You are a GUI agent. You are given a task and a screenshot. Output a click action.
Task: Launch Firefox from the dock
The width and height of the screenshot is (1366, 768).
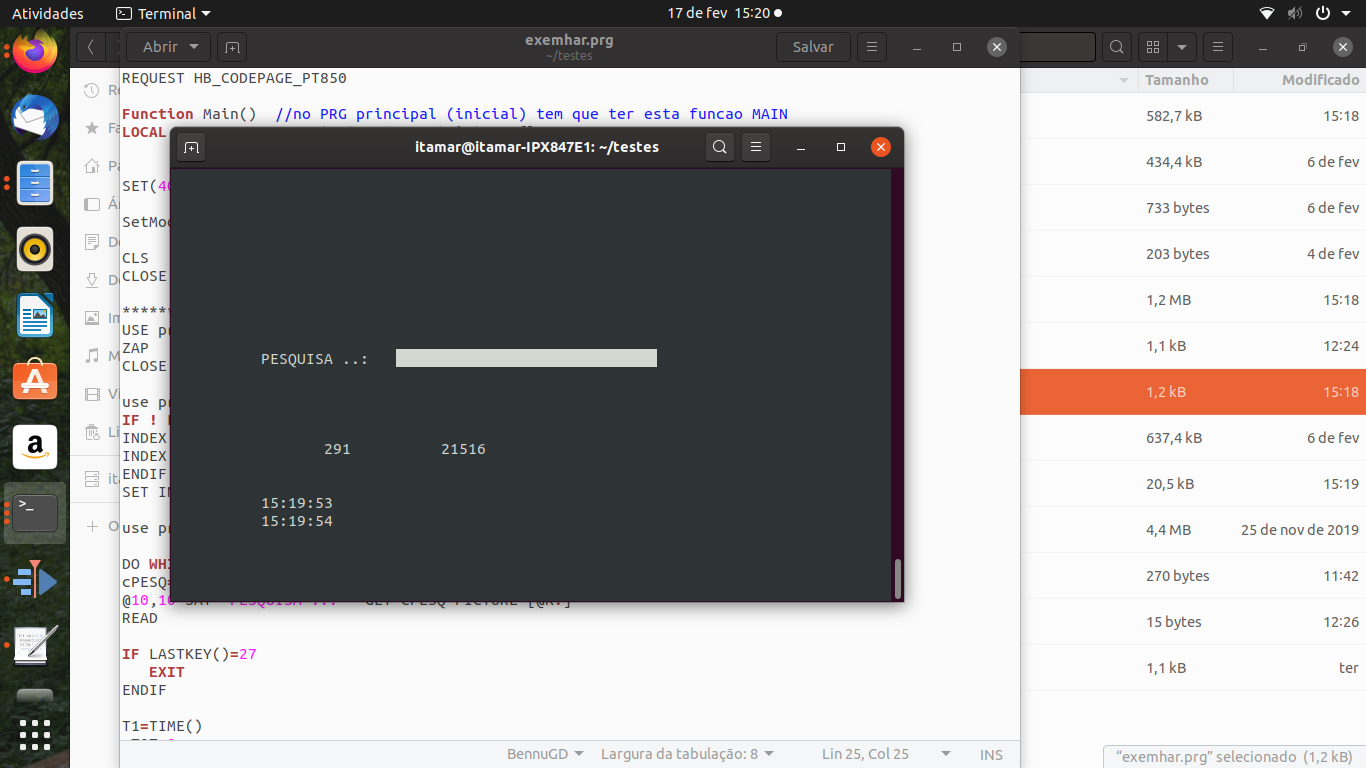click(x=35, y=52)
